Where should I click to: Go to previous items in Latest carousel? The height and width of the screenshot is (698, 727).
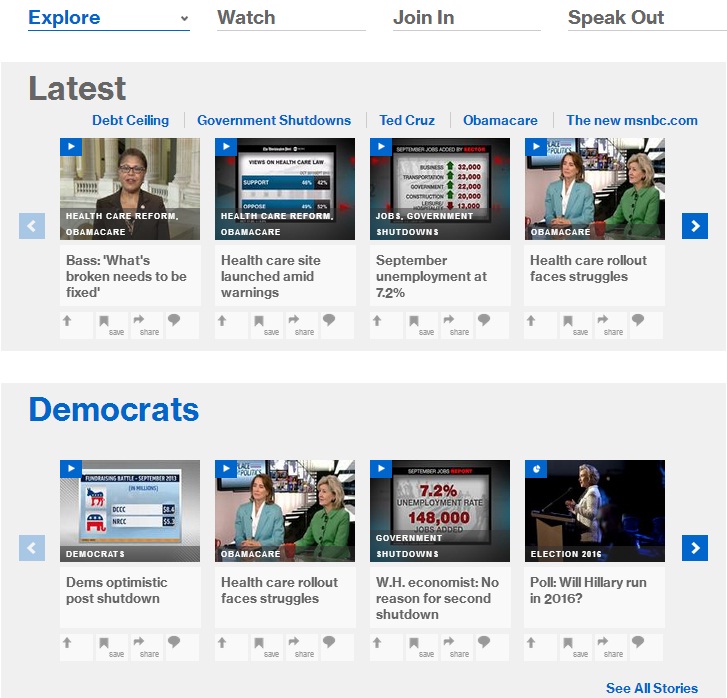(x=32, y=226)
